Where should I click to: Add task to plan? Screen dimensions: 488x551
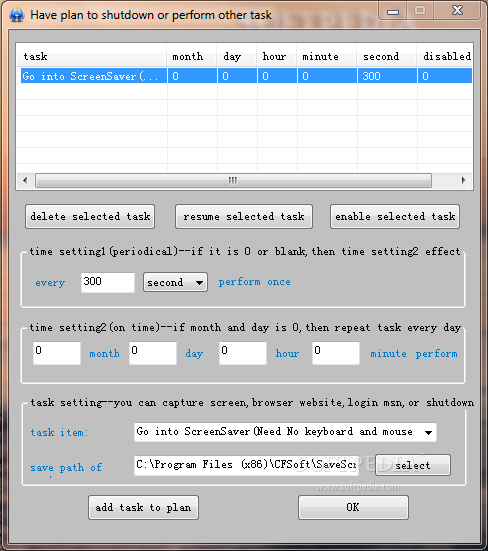(143, 507)
